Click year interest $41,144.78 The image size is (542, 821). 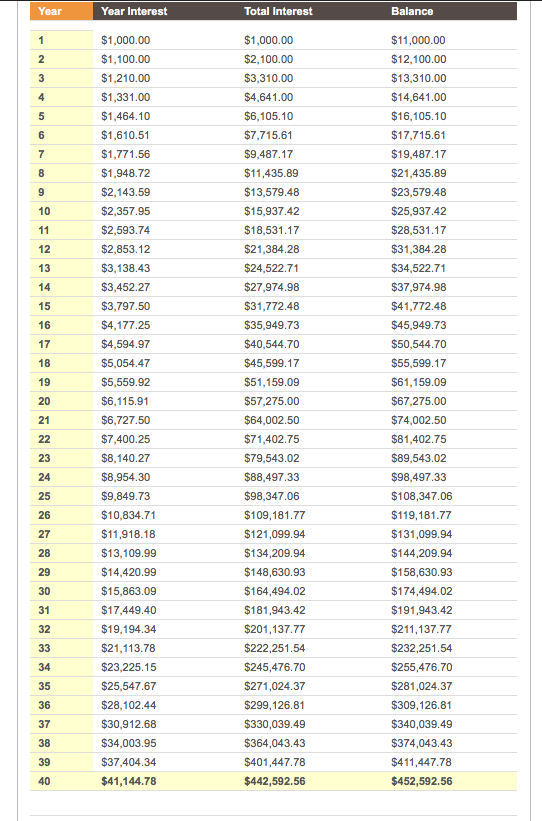tap(129, 781)
